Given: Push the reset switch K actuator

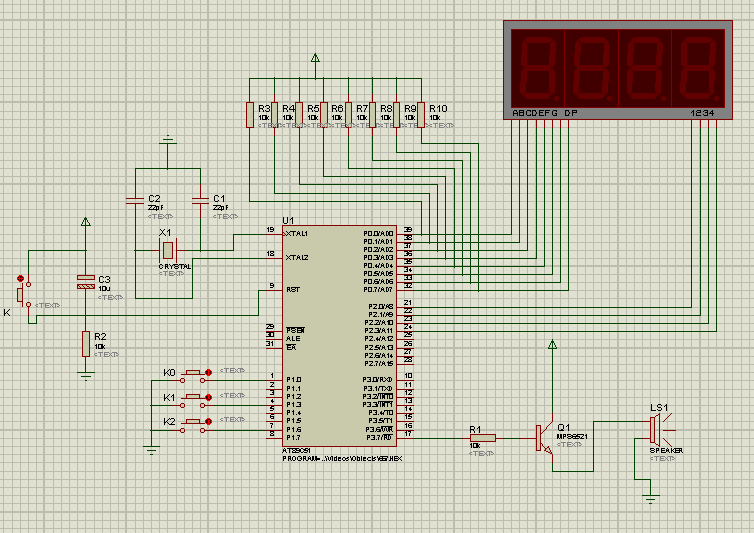Looking at the screenshot, I should point(20,295).
